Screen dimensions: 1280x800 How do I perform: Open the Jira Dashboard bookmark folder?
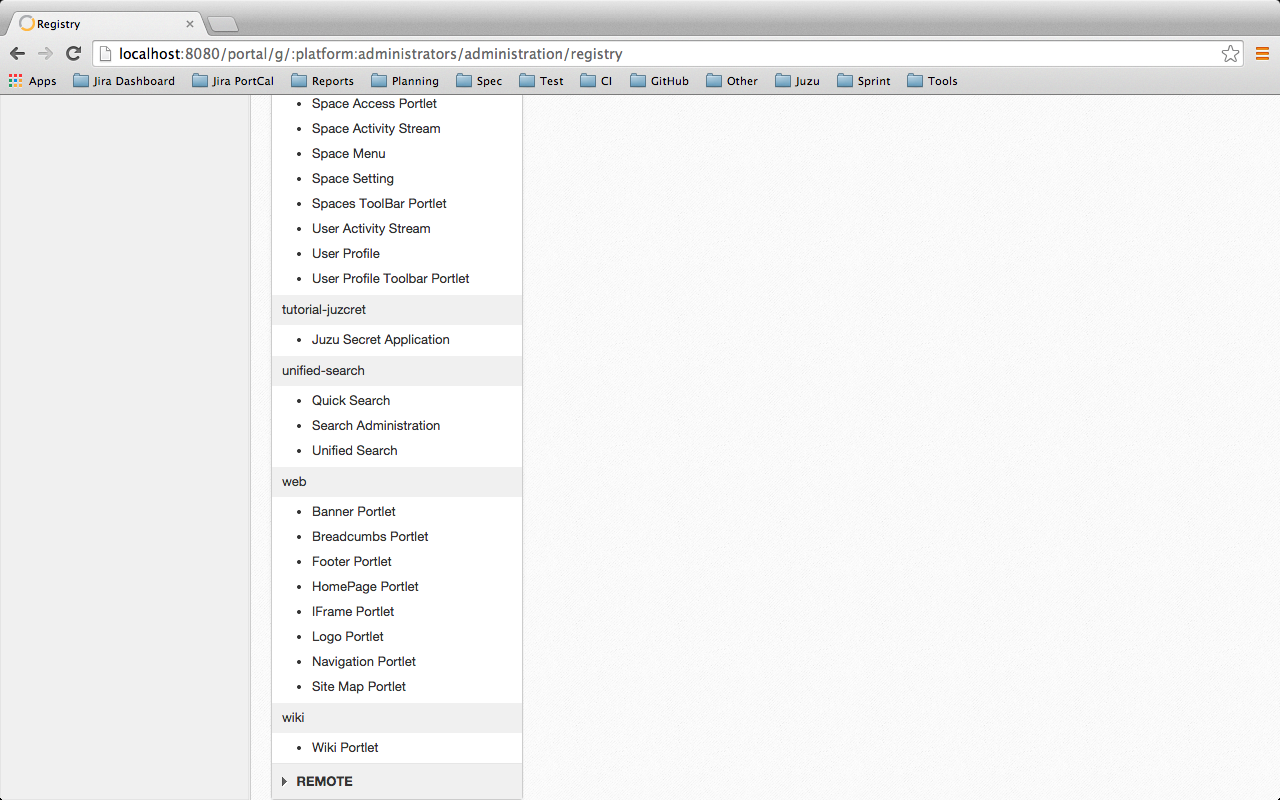pyautogui.click(x=124, y=81)
